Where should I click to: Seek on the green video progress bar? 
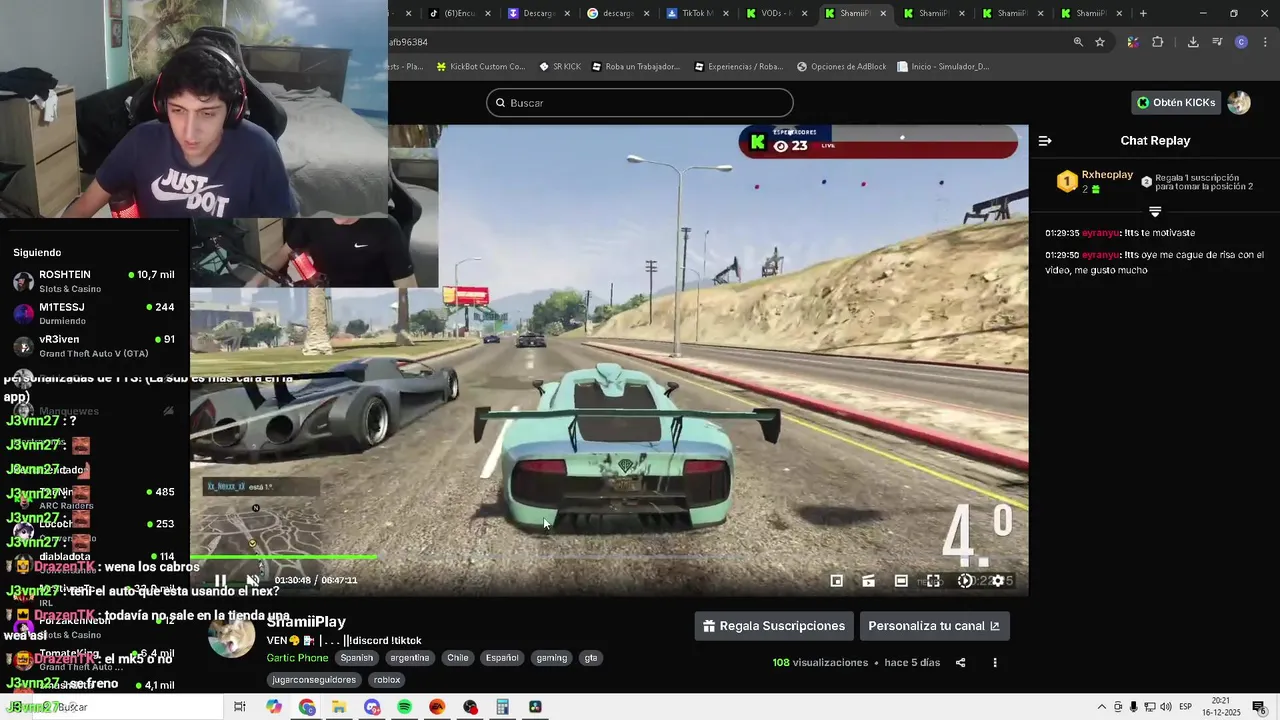coord(283,557)
